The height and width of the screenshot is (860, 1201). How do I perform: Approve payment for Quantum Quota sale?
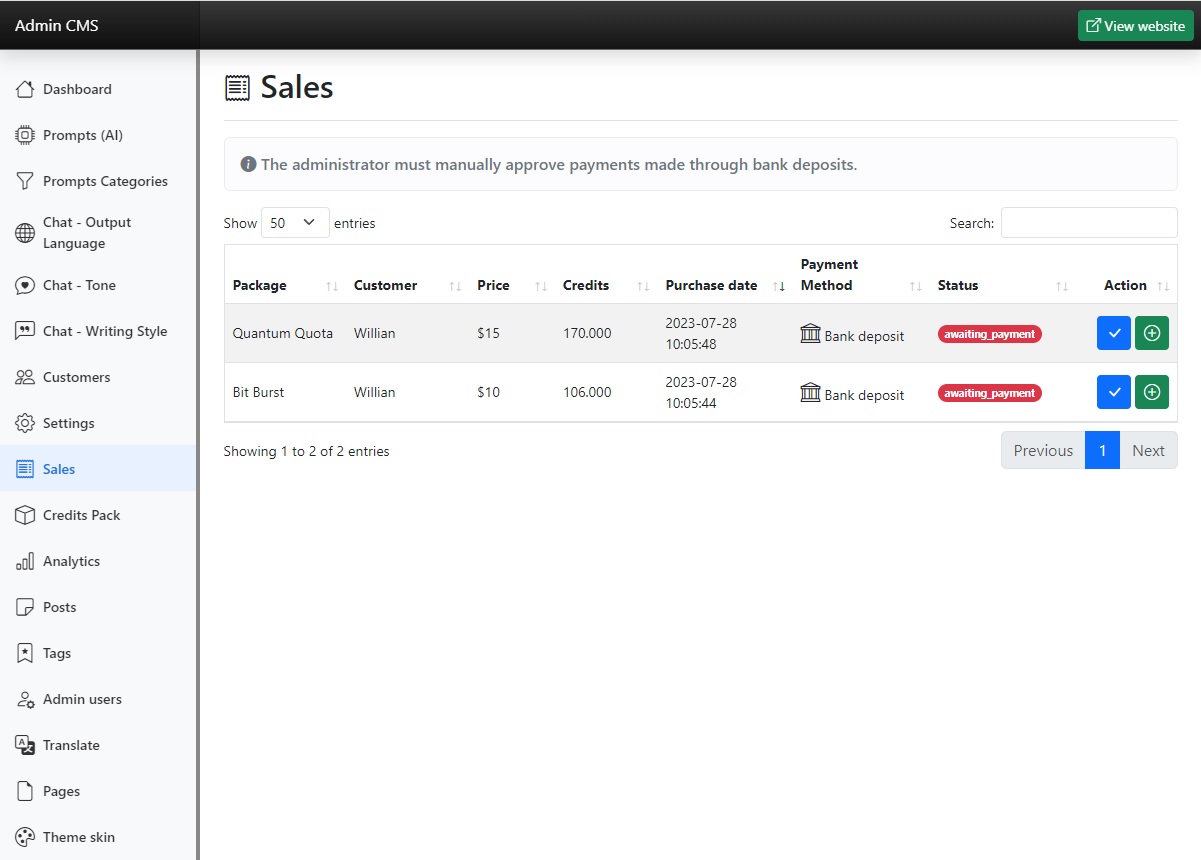coord(1113,333)
